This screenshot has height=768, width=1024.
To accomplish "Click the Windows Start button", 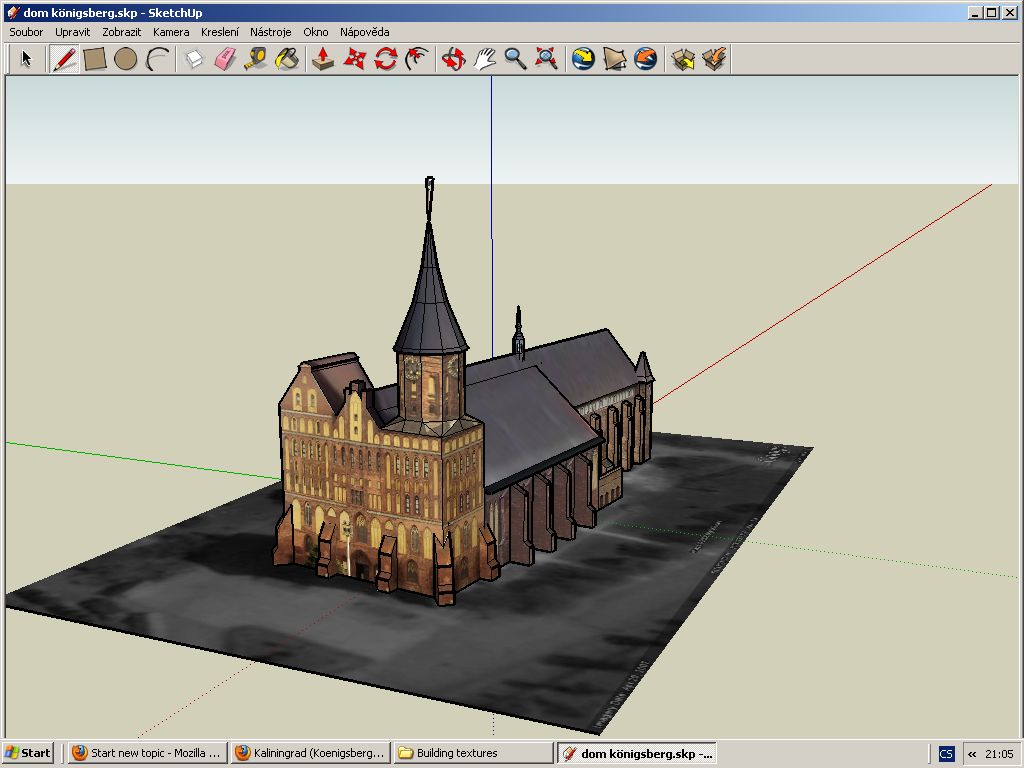I will [28, 753].
